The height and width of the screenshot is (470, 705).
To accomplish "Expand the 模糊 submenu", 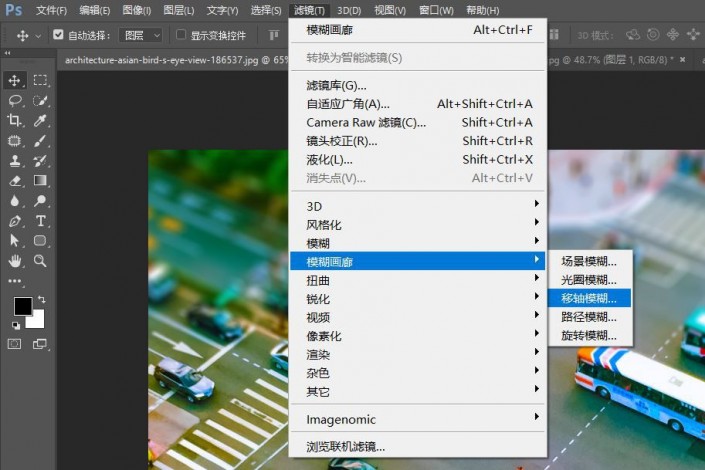I will [x=418, y=243].
